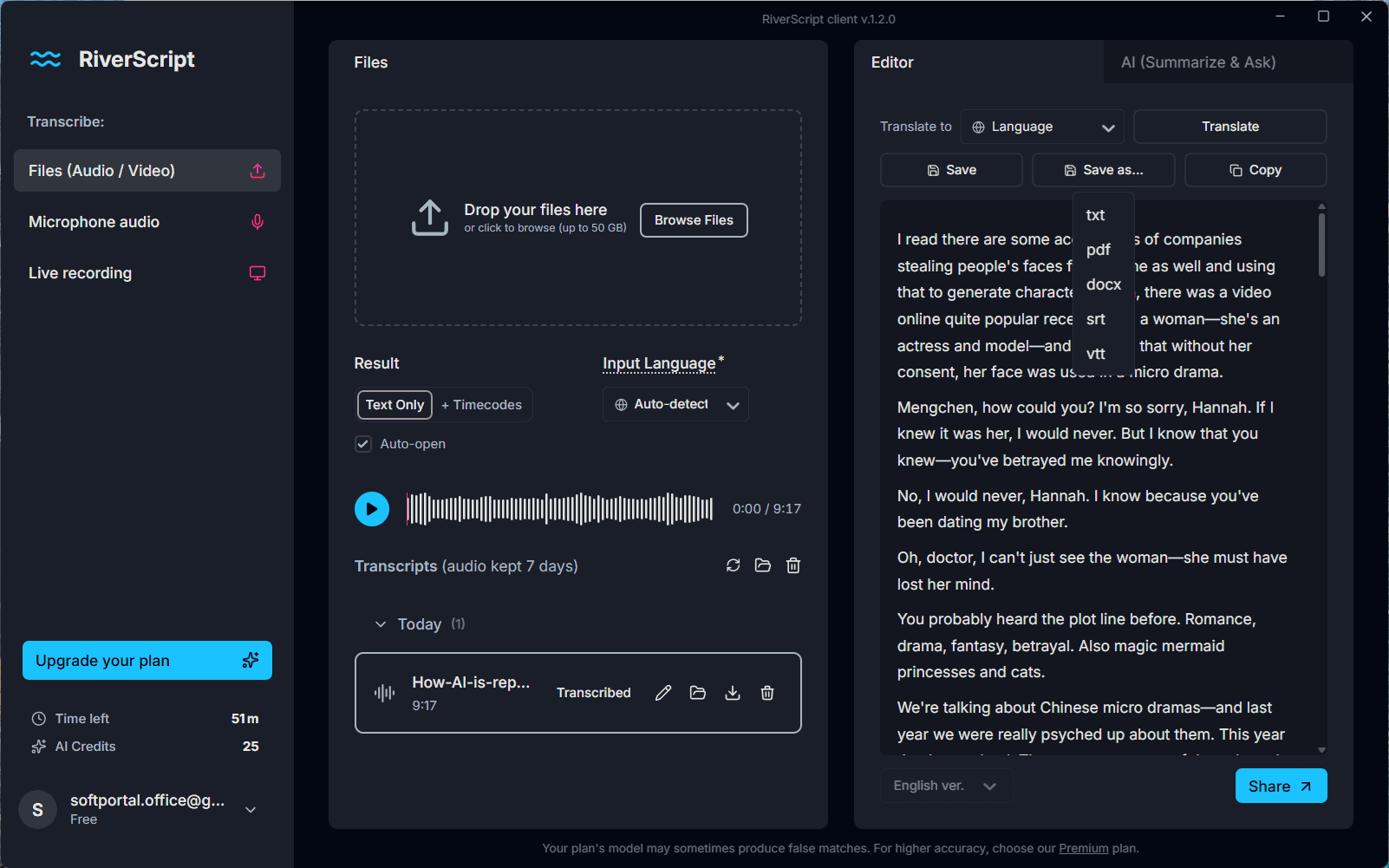Open transcripts folder from header icon

(x=763, y=565)
